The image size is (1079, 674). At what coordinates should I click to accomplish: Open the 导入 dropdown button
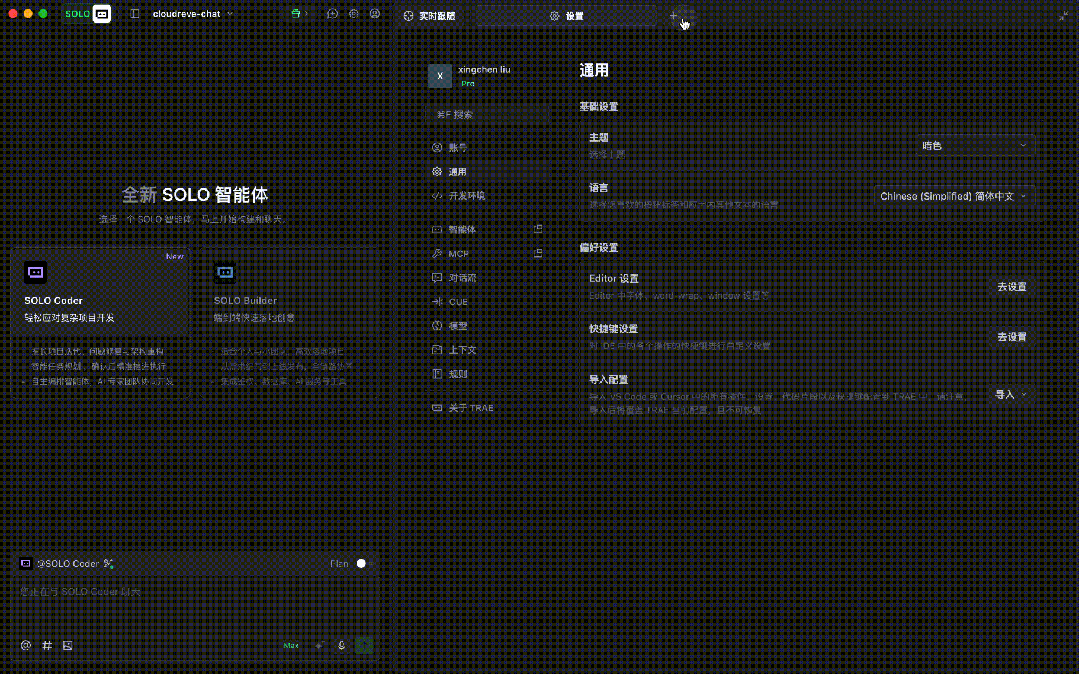click(1011, 394)
